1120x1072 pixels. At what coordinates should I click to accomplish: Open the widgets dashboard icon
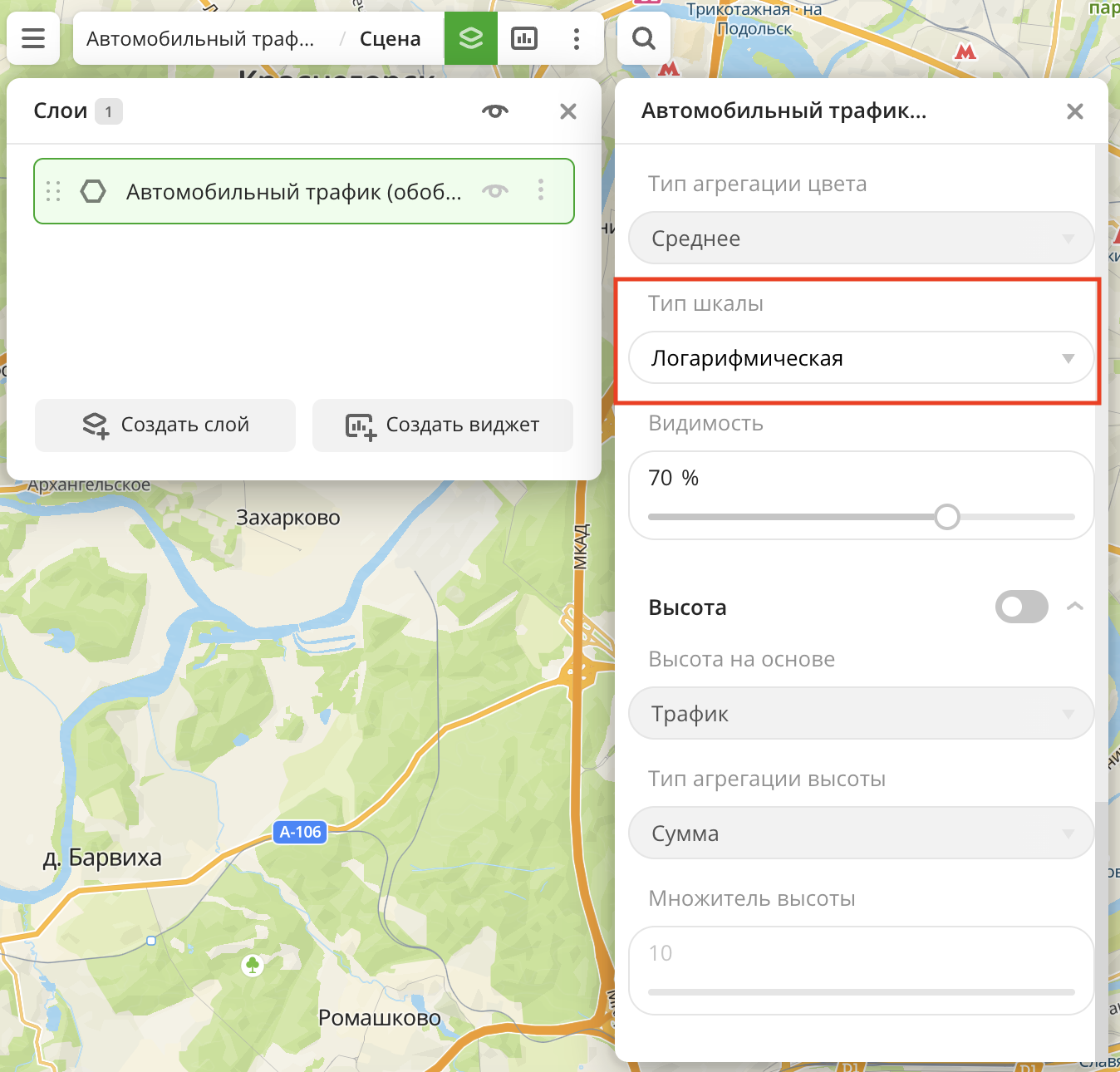[524, 38]
